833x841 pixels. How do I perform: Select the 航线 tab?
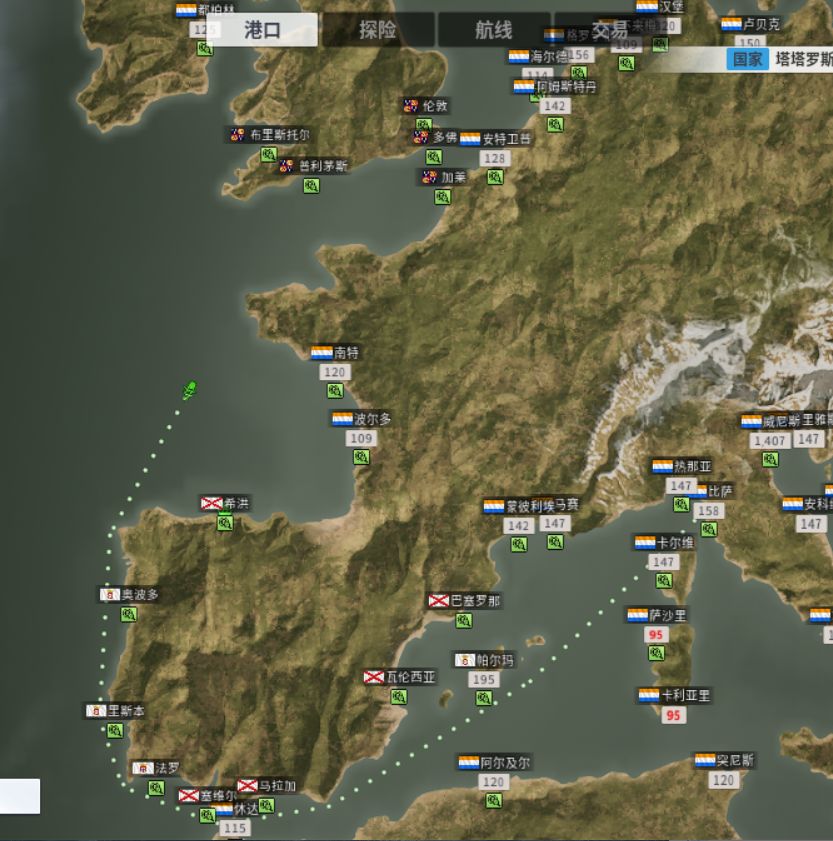click(x=494, y=30)
